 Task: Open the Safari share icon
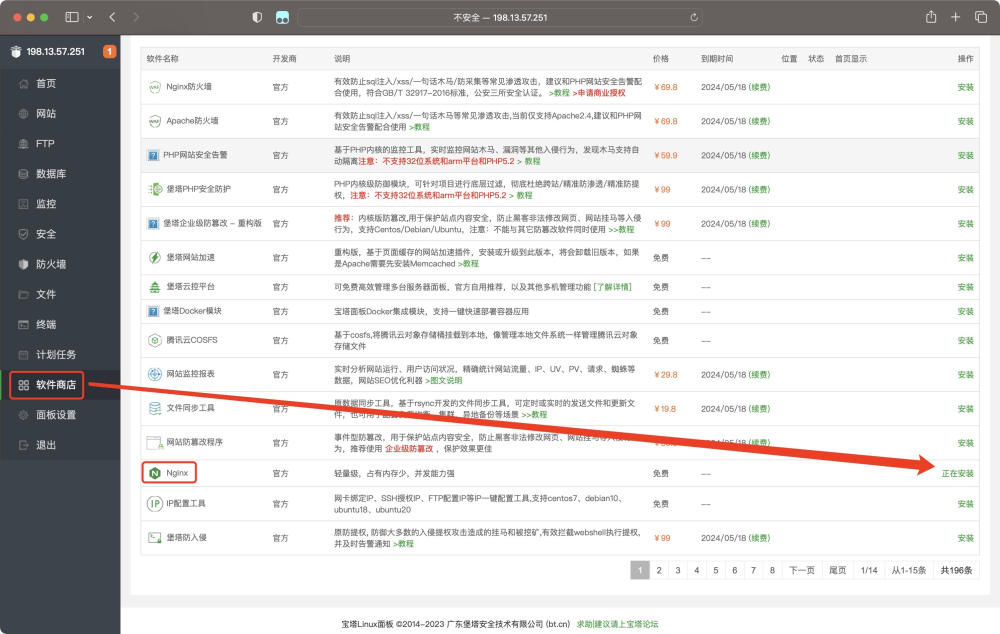930,17
